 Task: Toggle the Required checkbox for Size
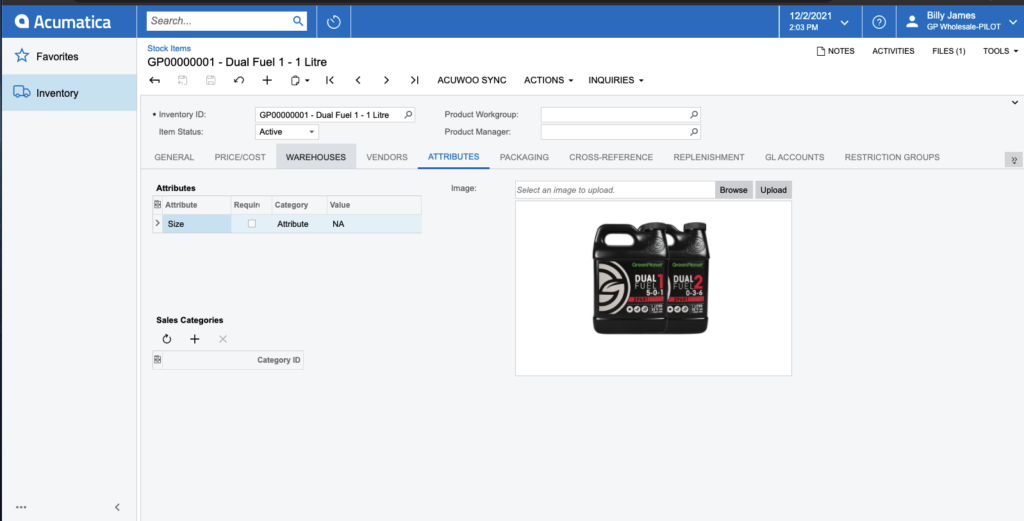pos(251,224)
